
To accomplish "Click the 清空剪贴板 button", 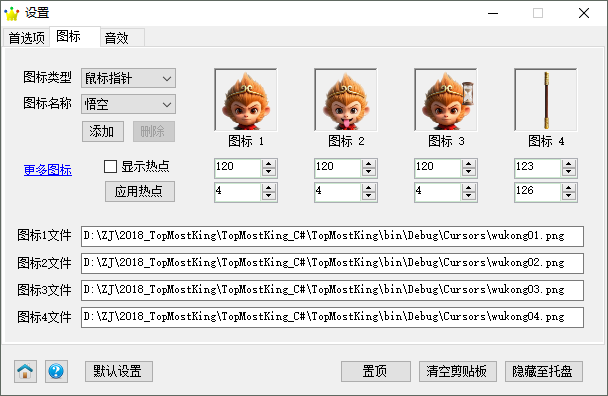I will click(x=458, y=372).
